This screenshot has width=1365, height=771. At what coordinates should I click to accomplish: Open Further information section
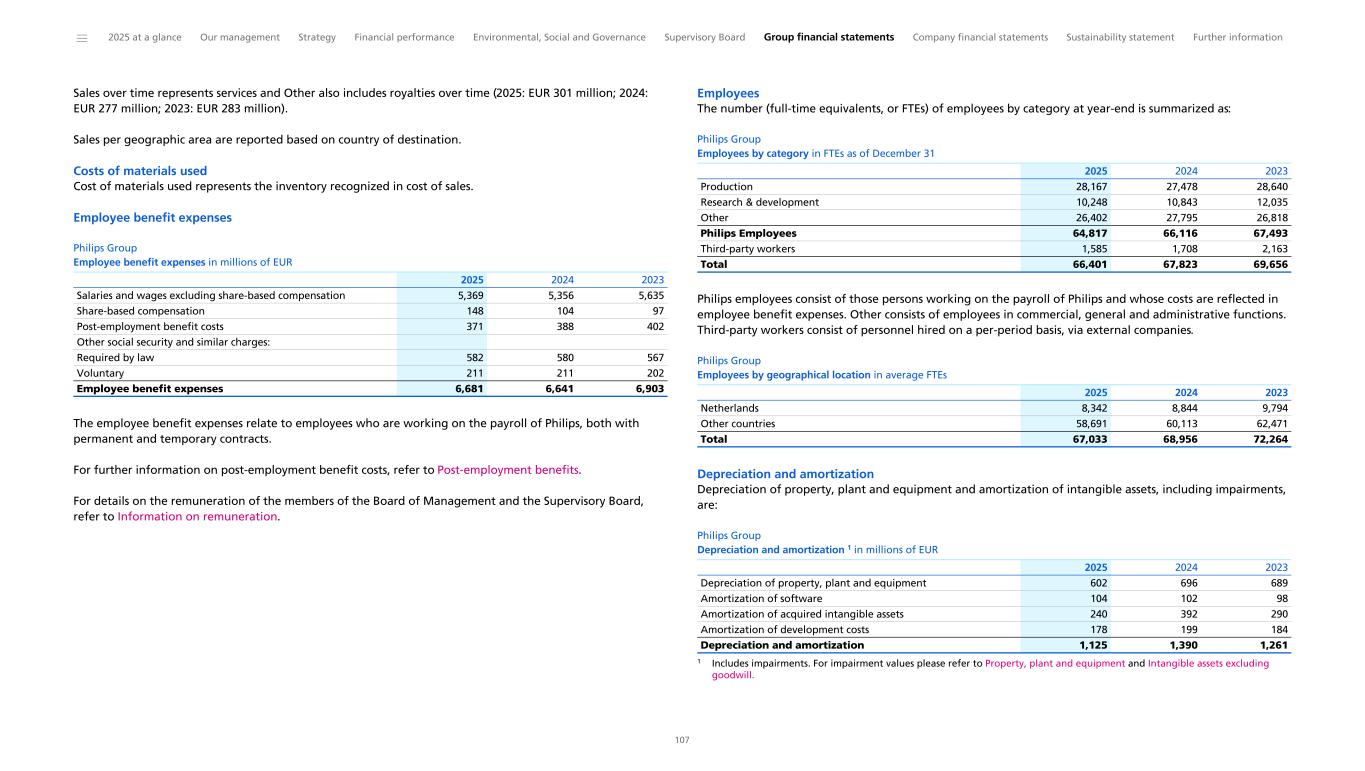[1237, 38]
